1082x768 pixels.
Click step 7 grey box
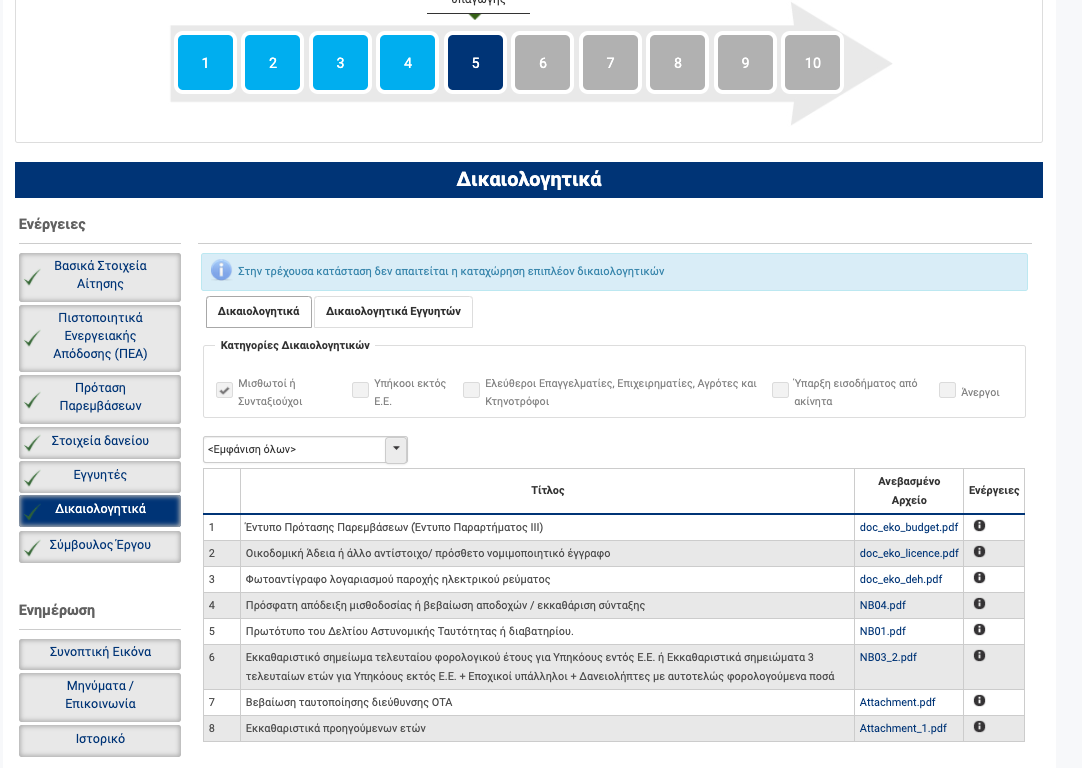610,63
